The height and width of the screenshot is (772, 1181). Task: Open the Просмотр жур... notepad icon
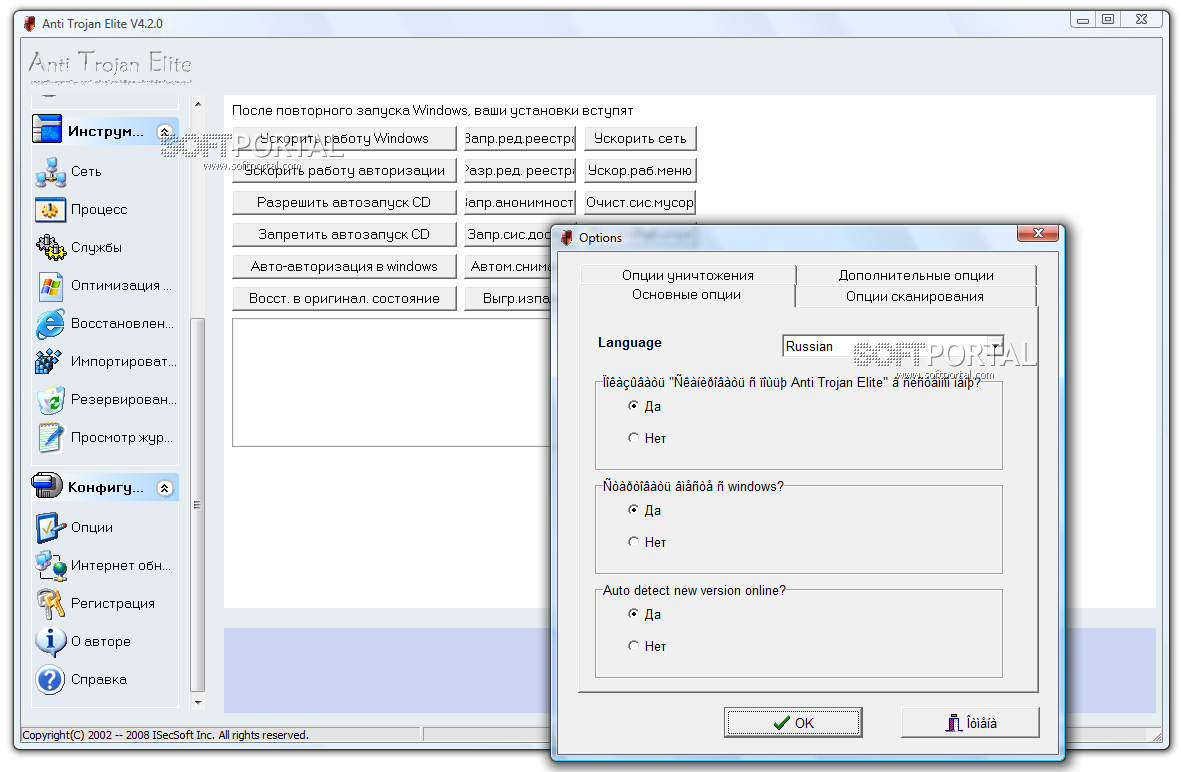(50, 438)
